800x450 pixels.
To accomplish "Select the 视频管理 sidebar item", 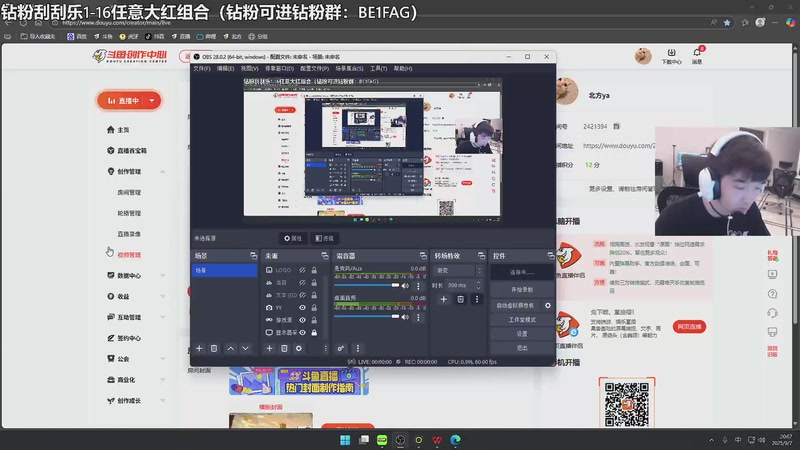I will [x=129, y=255].
